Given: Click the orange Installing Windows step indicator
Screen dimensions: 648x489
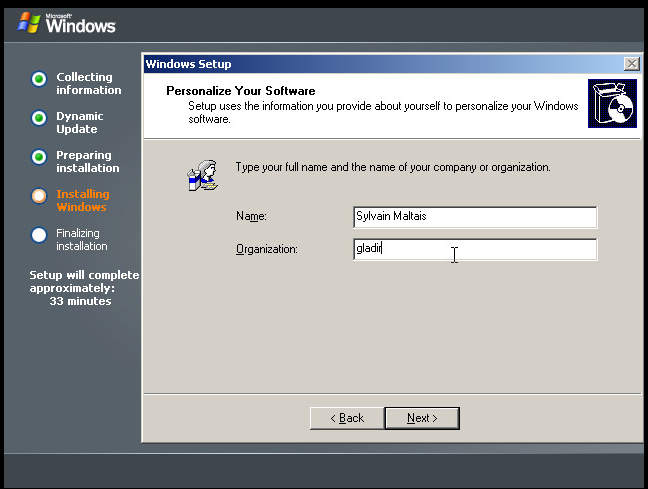Looking at the screenshot, I should point(39,196).
